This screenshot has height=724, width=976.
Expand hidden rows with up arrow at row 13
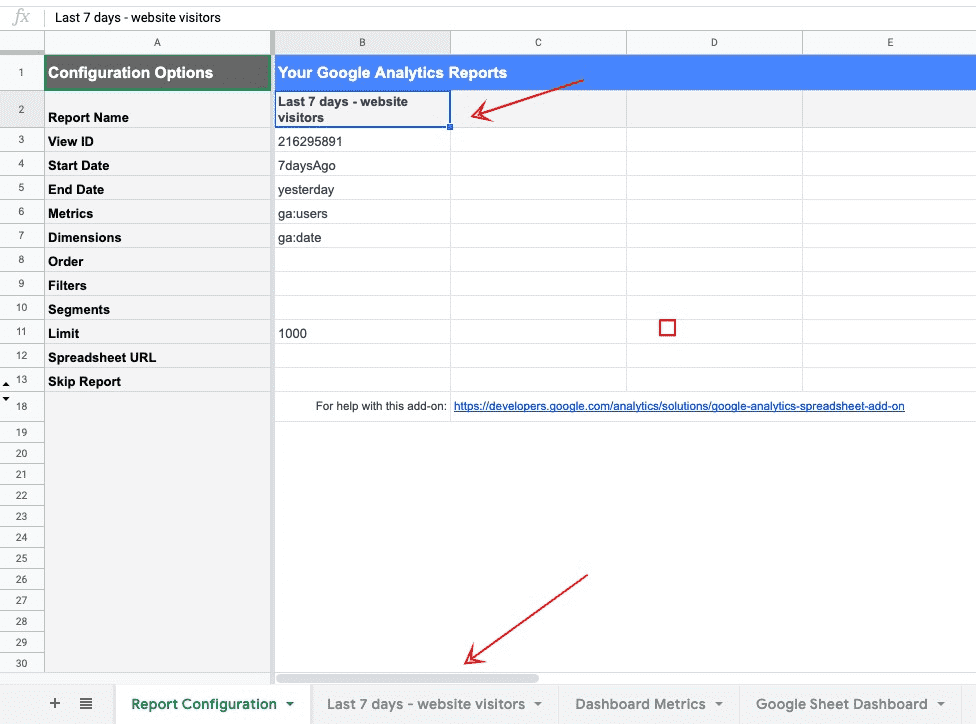[x=6, y=385]
